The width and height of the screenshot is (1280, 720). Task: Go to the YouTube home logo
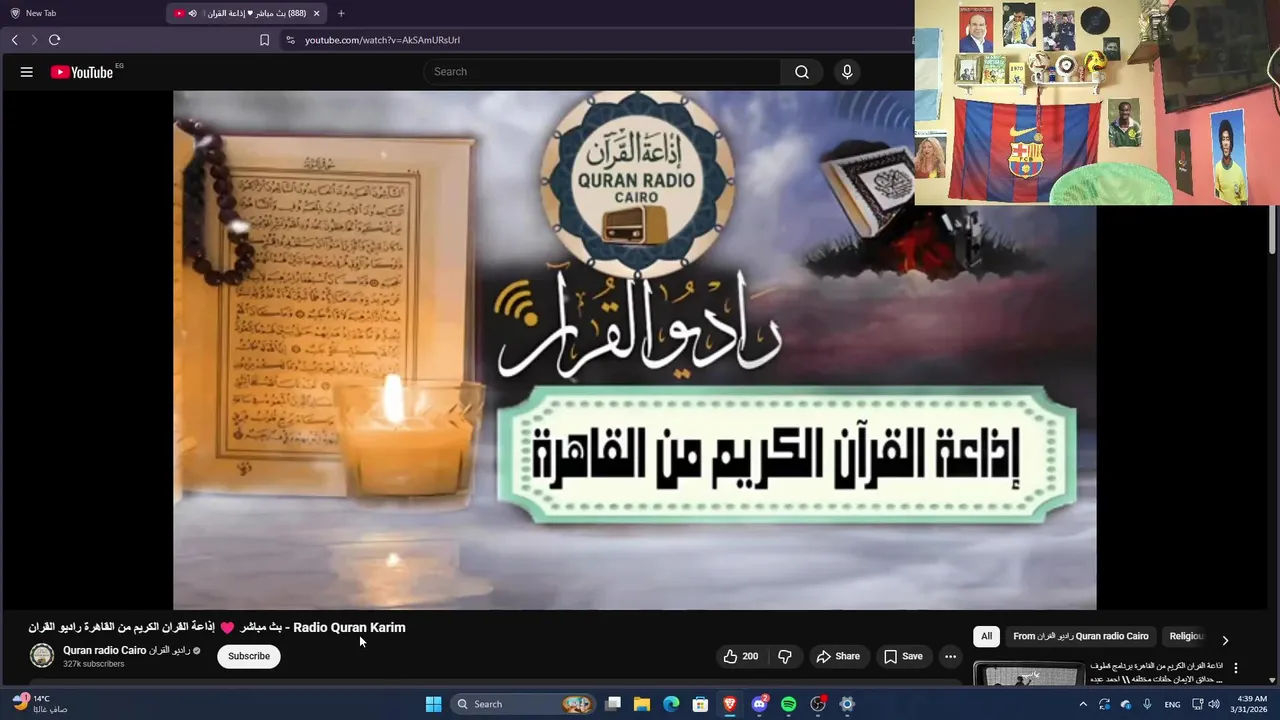coord(82,72)
